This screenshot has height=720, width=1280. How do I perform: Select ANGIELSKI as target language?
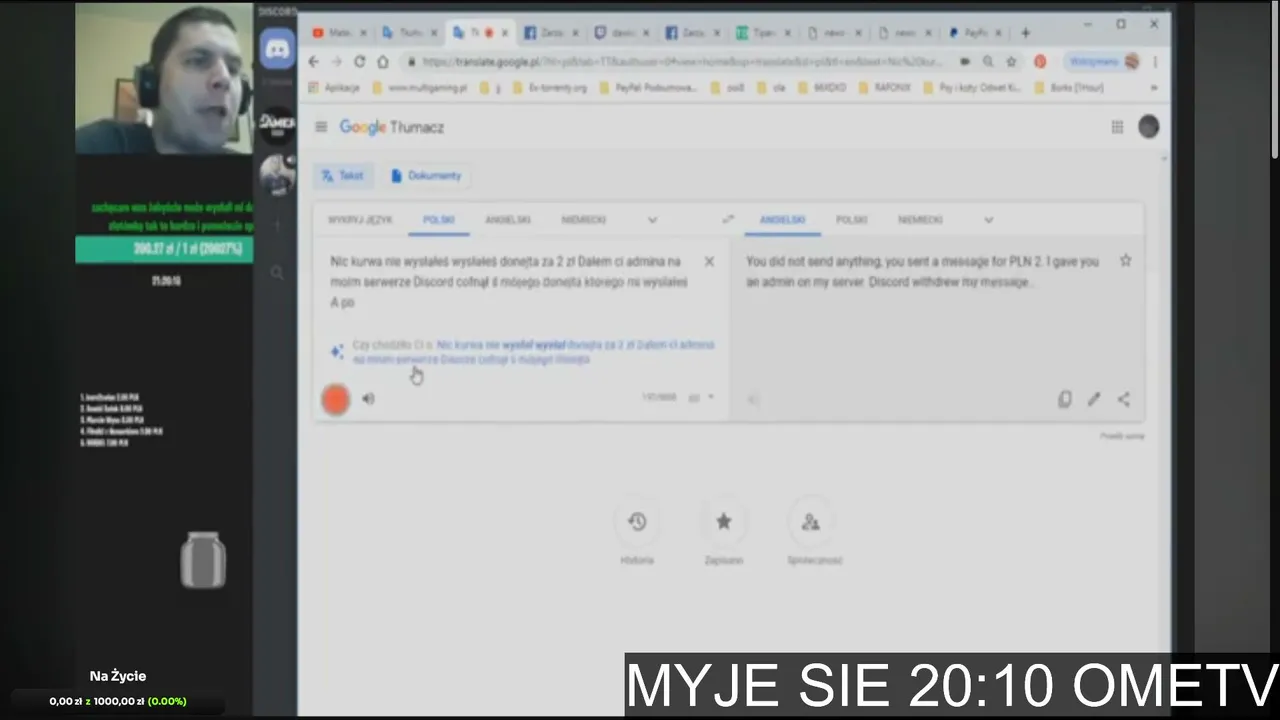tap(782, 219)
